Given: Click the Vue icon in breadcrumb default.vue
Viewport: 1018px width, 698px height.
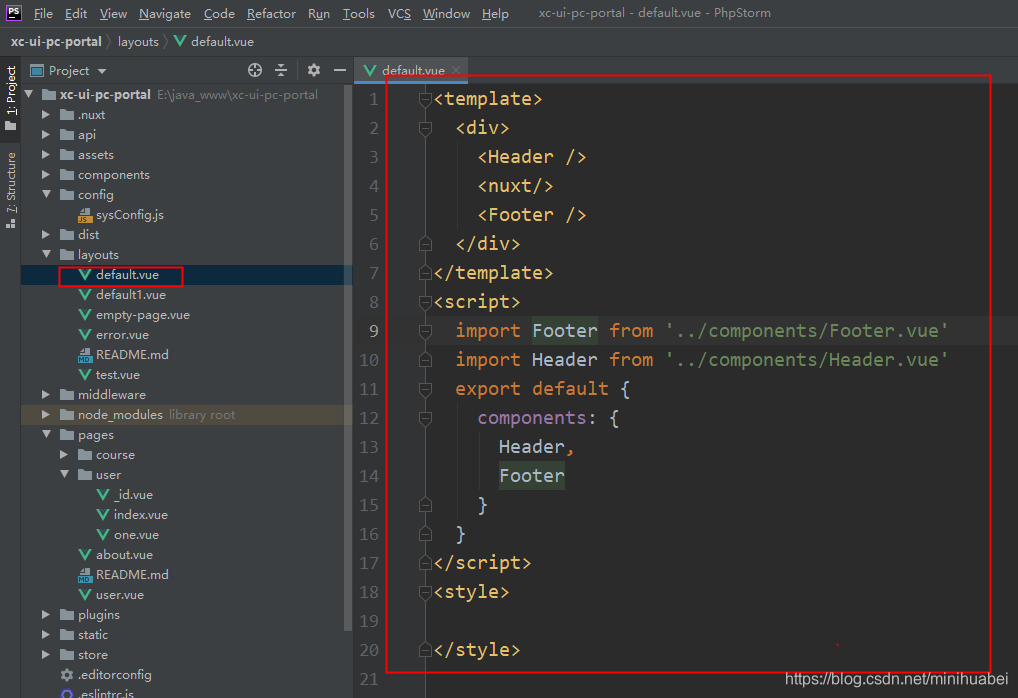Looking at the screenshot, I should tap(180, 42).
